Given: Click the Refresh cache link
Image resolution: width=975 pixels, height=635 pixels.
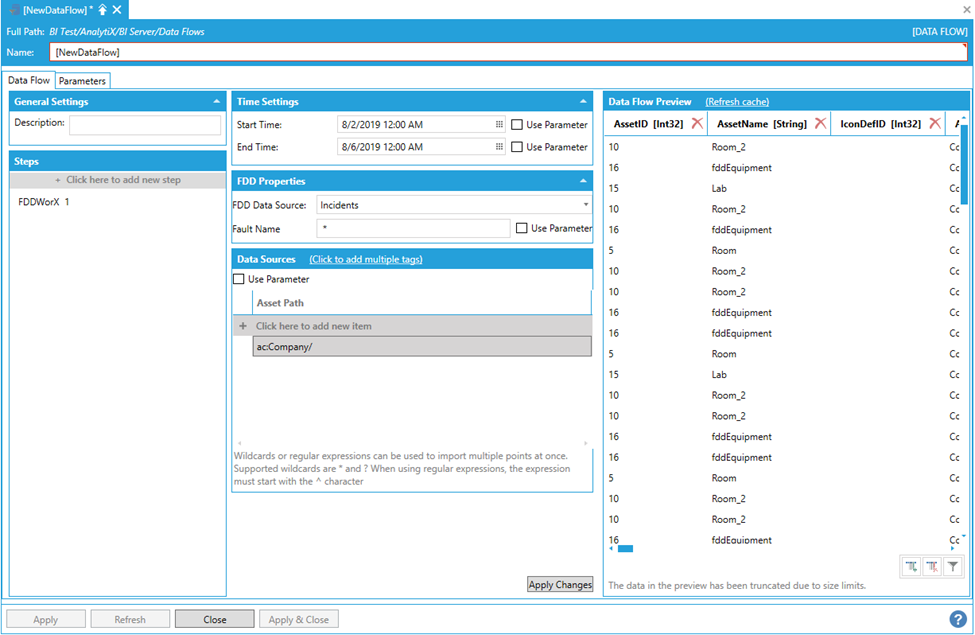Looking at the screenshot, I should point(737,102).
